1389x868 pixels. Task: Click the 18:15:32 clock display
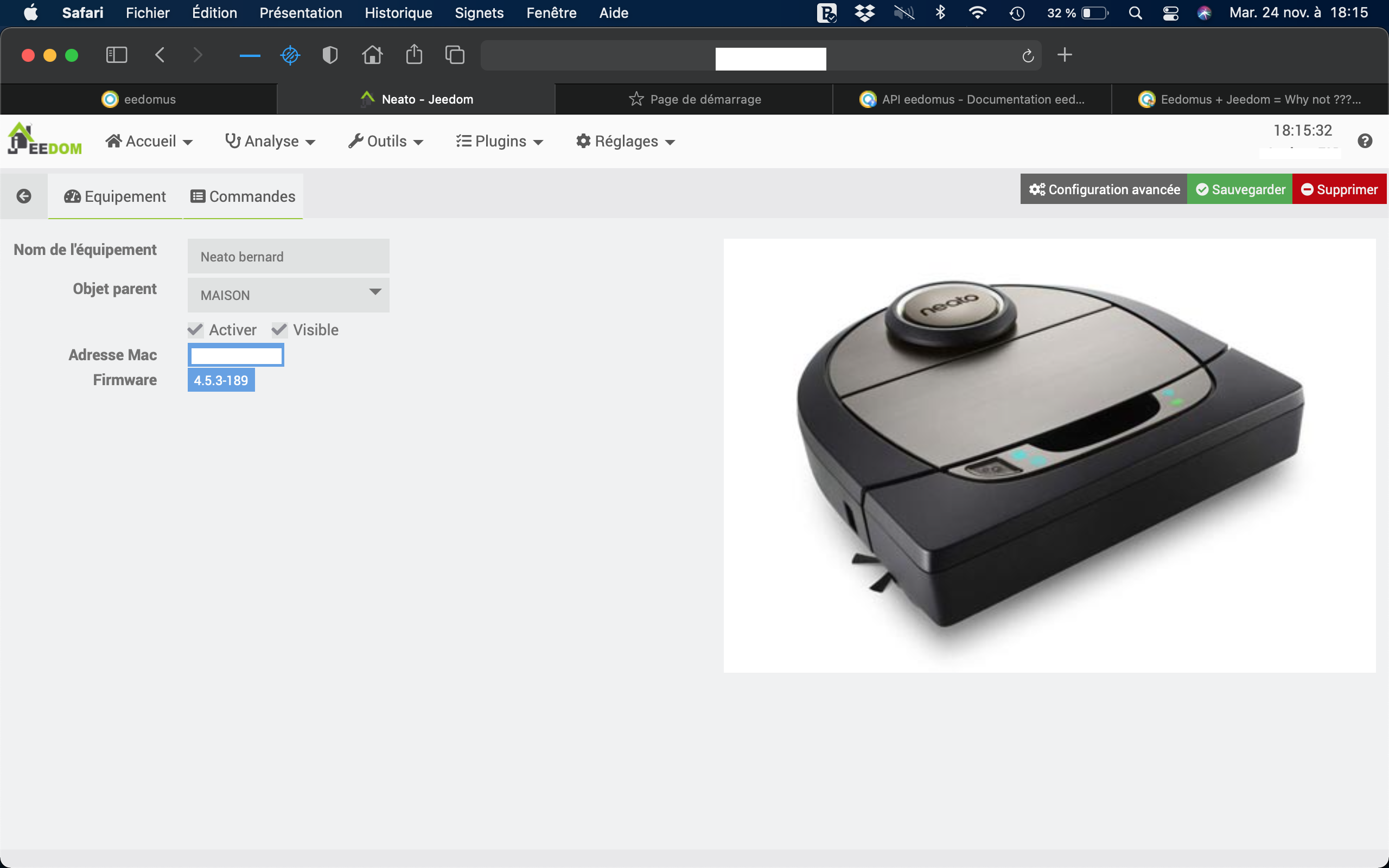pos(1302,130)
